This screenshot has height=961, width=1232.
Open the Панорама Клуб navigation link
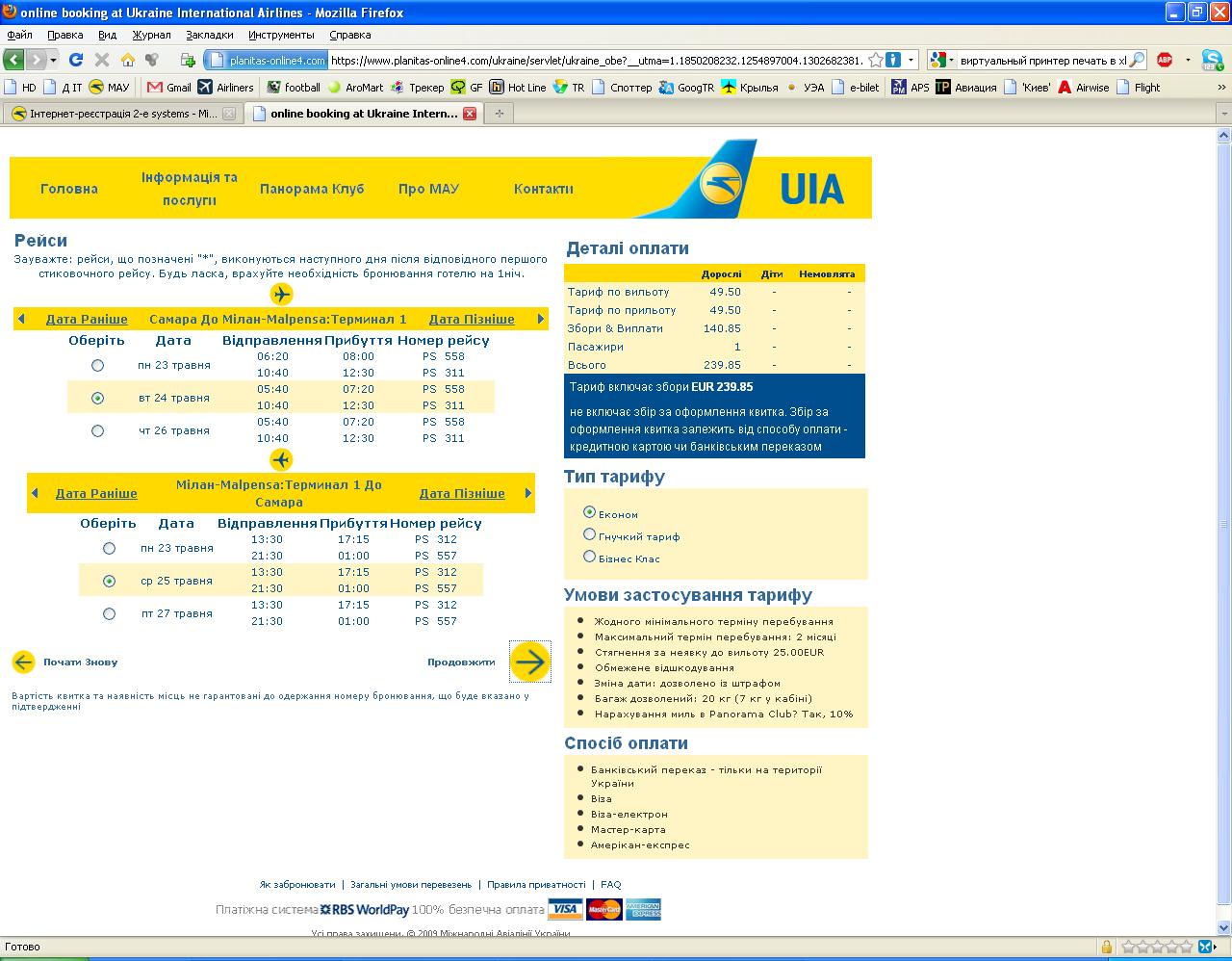pos(312,189)
